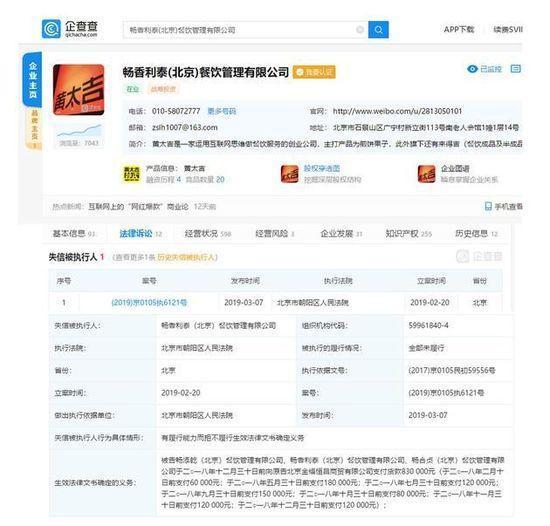
Task: Open the Qichacha logo home link
Action: (x=70, y=29)
